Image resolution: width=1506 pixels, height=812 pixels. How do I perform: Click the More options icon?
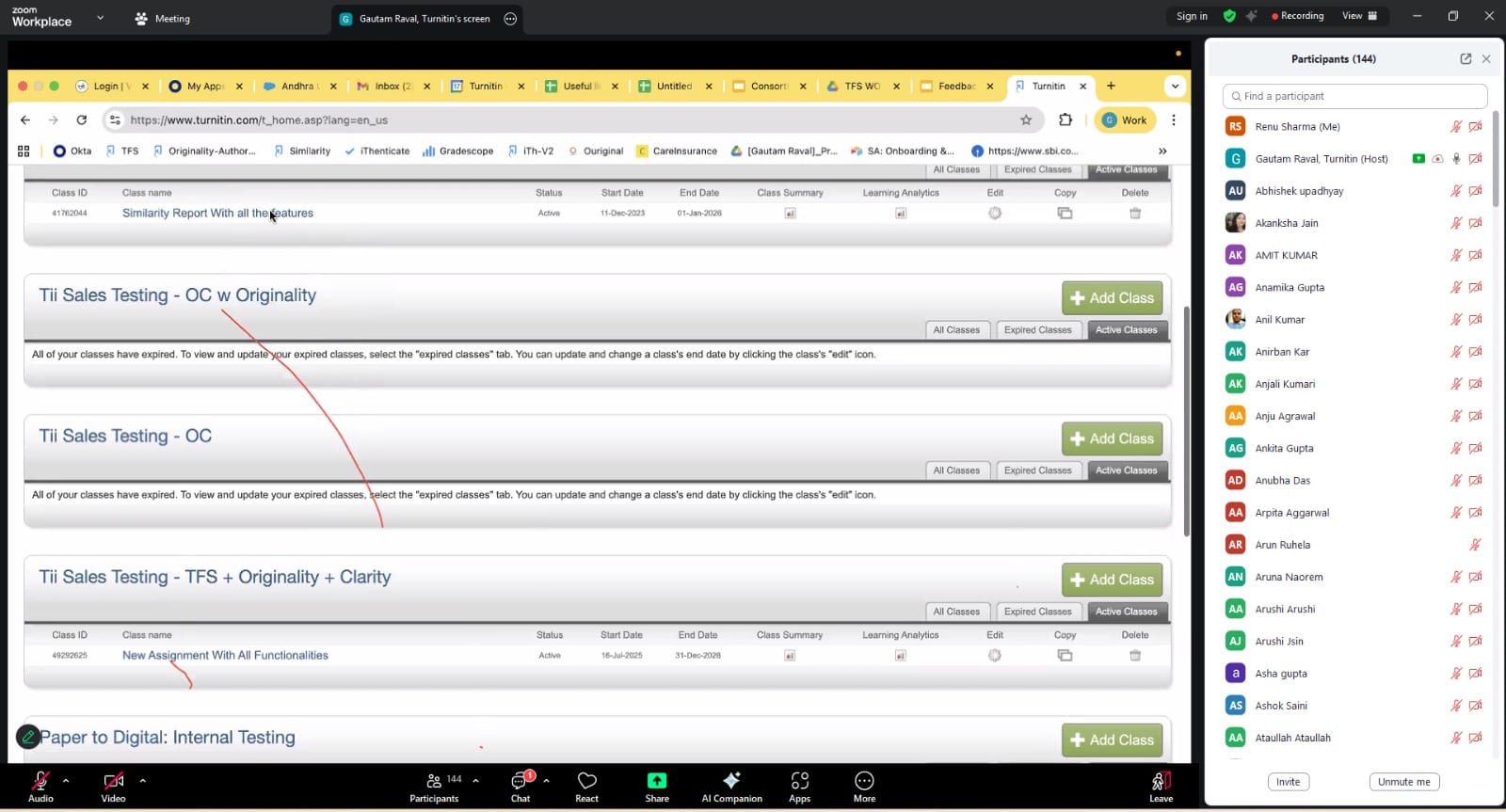click(x=864, y=781)
